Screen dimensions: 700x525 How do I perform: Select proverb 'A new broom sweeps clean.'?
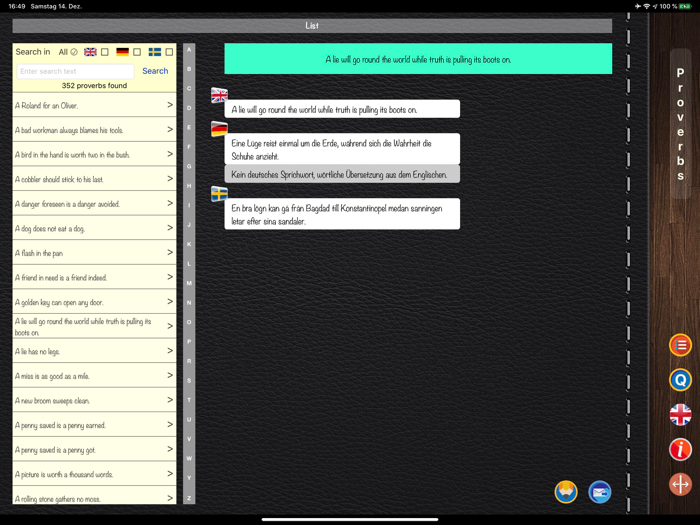point(94,400)
